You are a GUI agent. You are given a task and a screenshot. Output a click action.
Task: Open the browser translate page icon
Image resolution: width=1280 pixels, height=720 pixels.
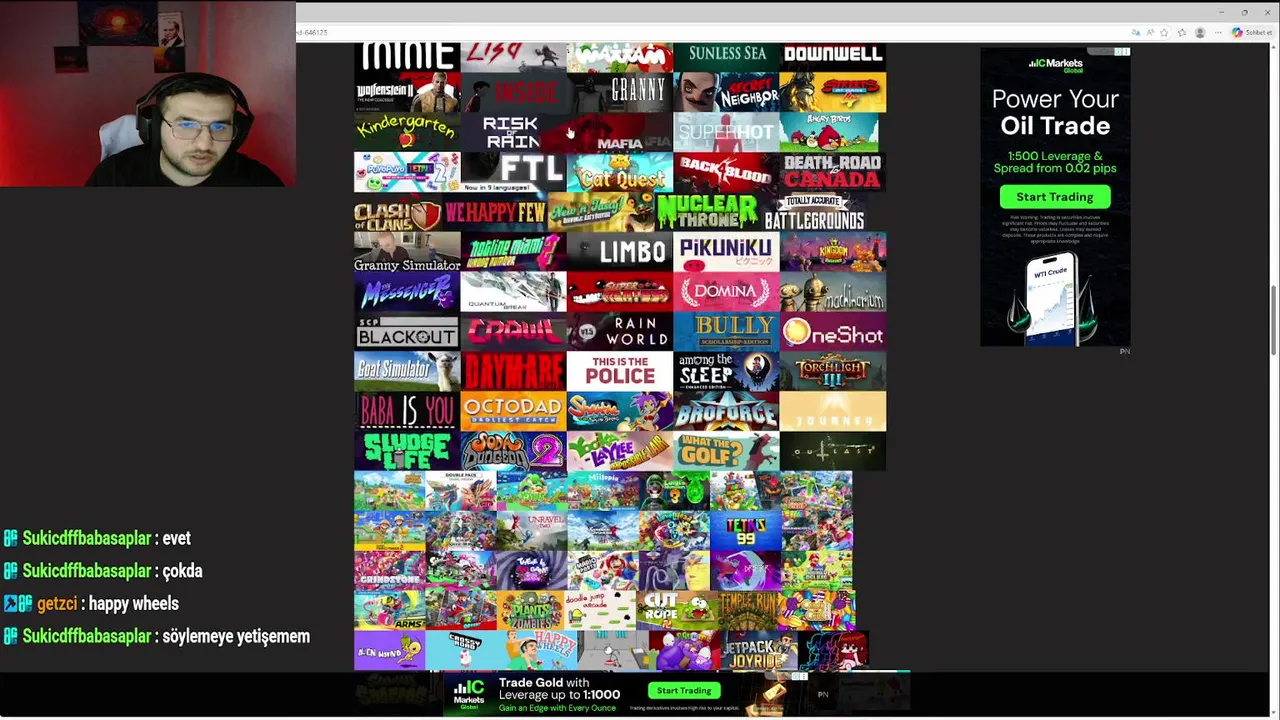click(x=1136, y=33)
